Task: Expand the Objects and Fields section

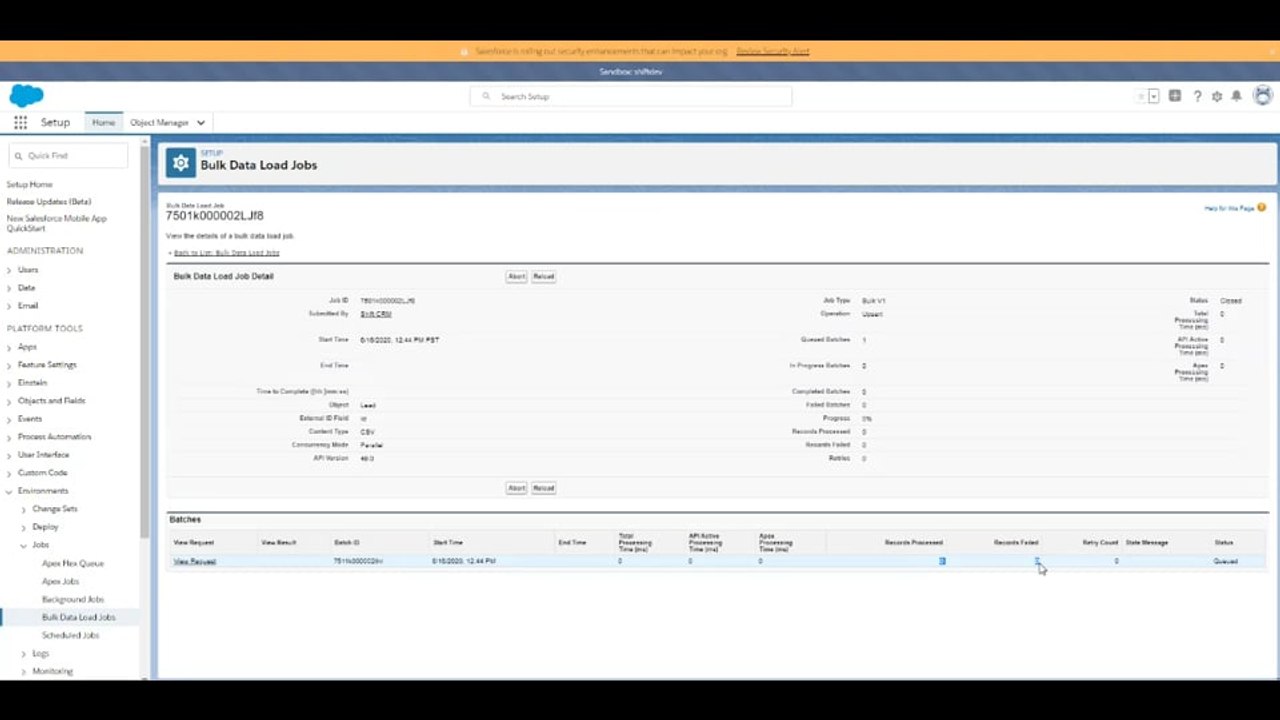Action: click(9, 401)
